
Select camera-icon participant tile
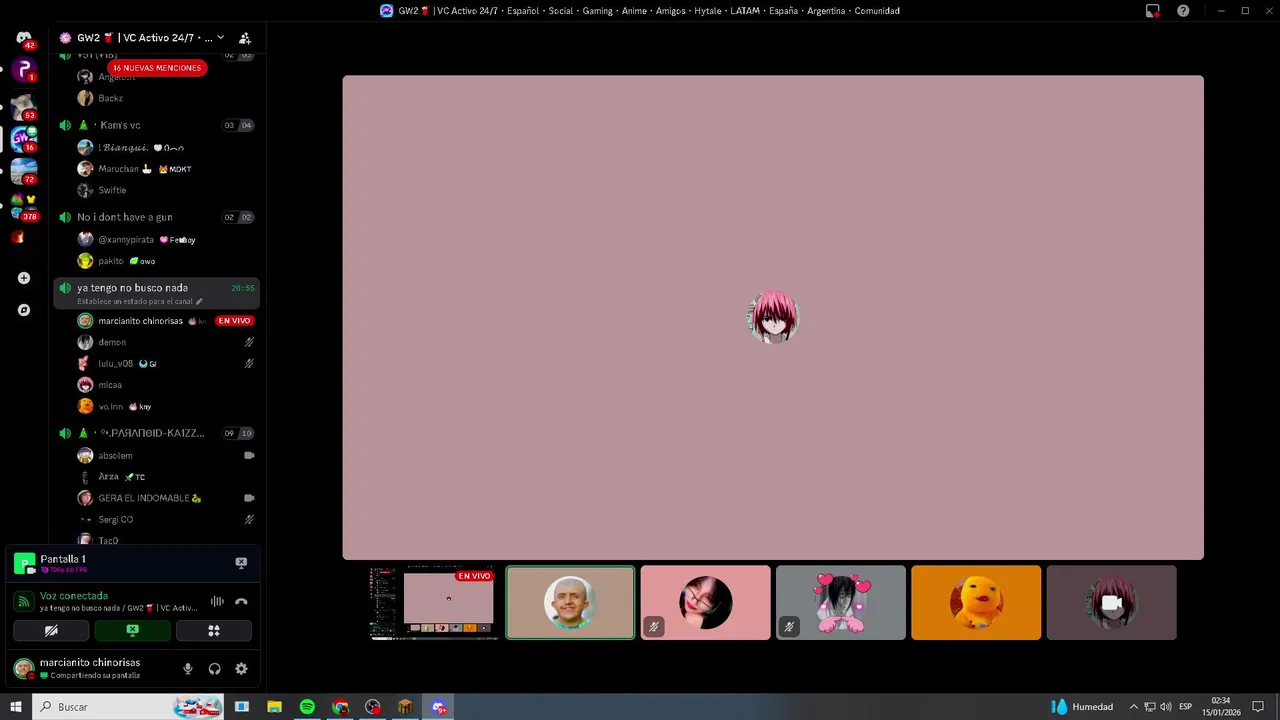[1112, 603]
